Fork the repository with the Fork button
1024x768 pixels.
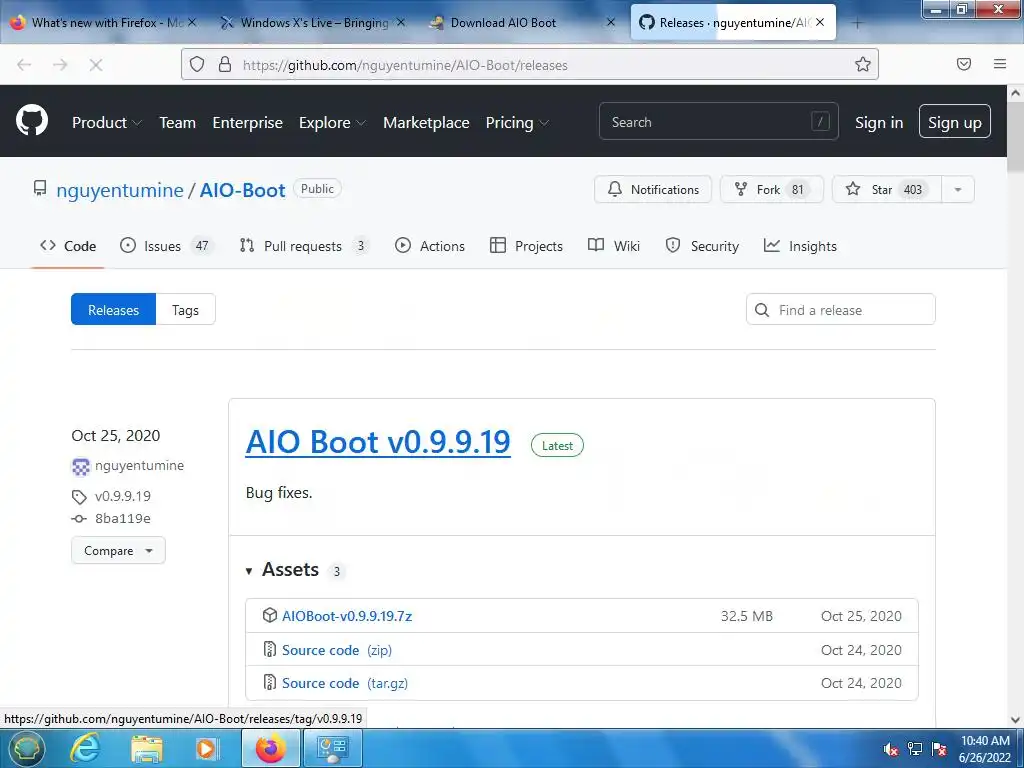tap(772, 189)
